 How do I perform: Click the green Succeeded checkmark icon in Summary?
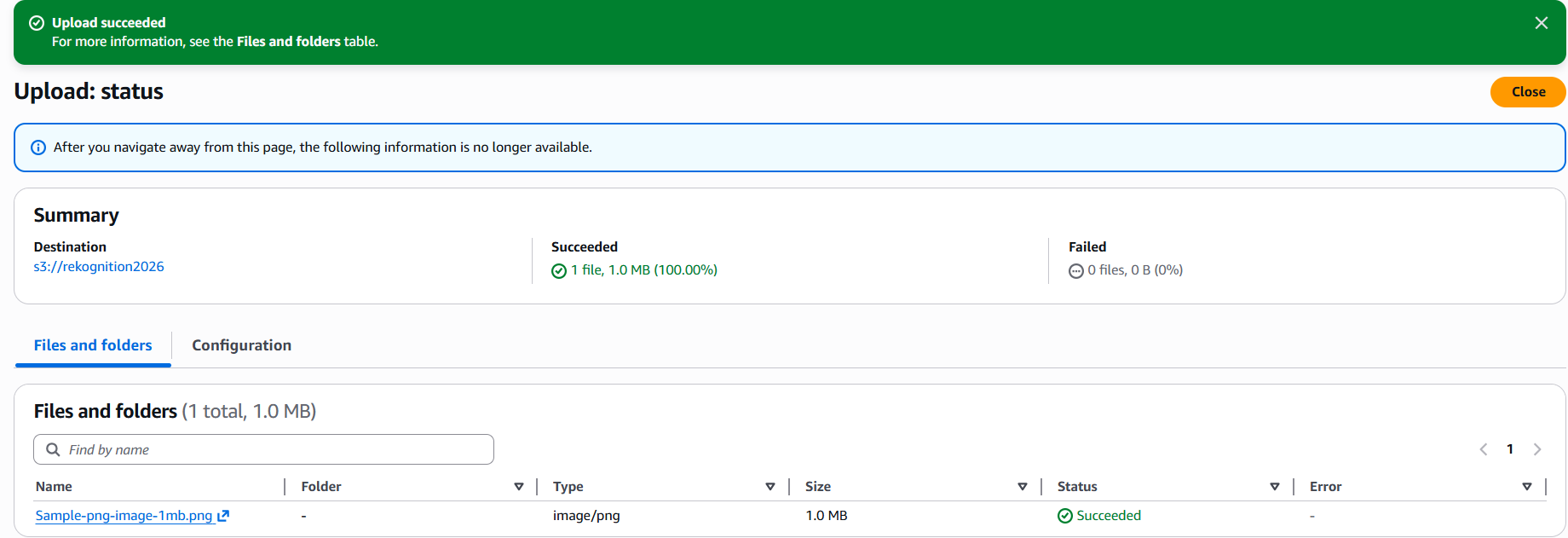(559, 271)
